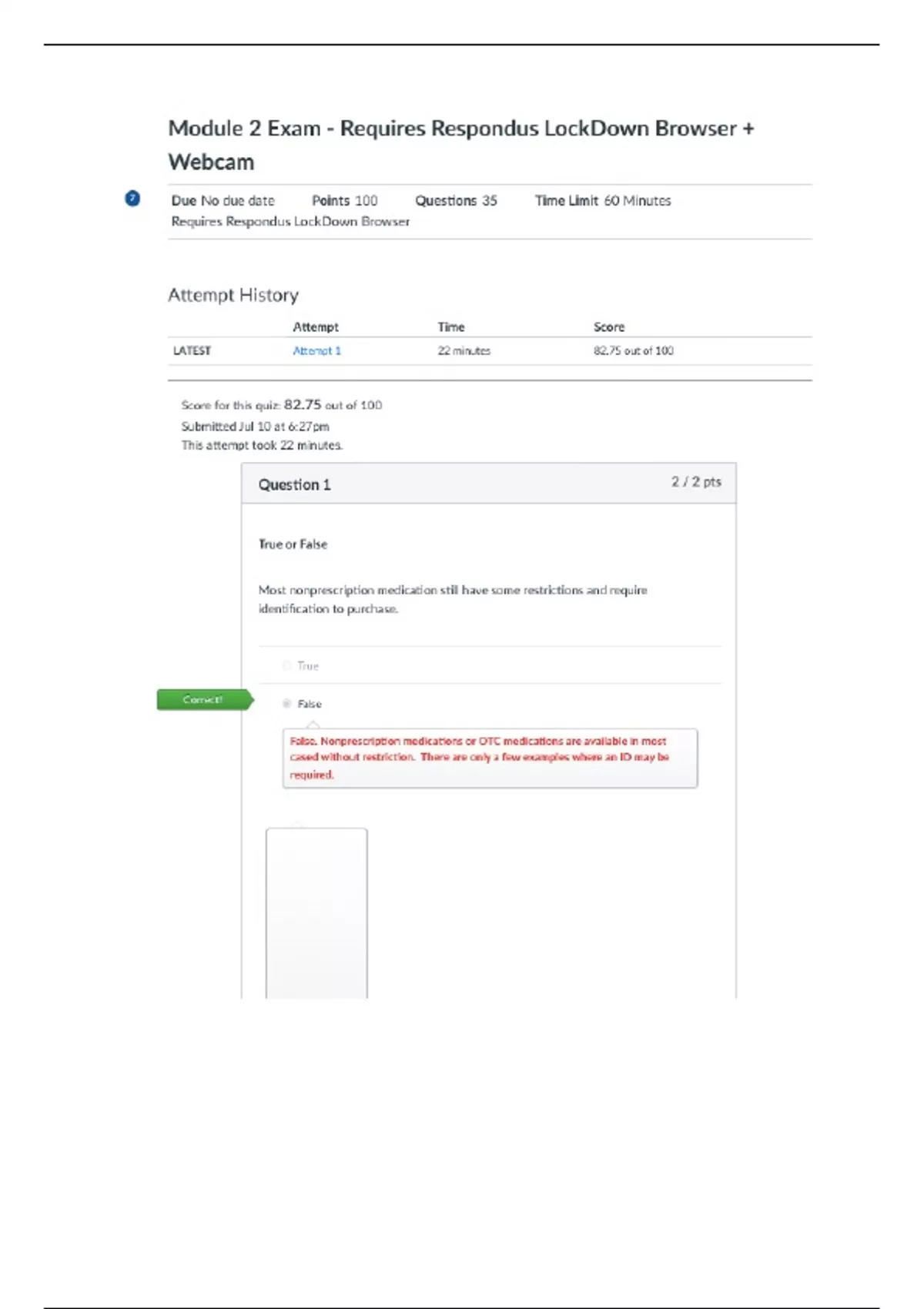Image resolution: width=924 pixels, height=1309 pixels.
Task: Open the Attempt 1 link
Action: click(316, 350)
